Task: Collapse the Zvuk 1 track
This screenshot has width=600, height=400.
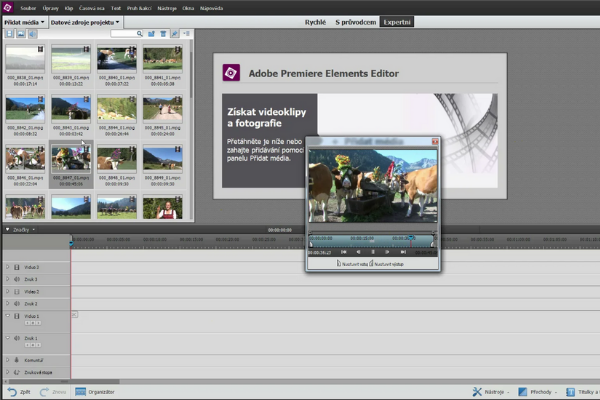Action: (7, 338)
